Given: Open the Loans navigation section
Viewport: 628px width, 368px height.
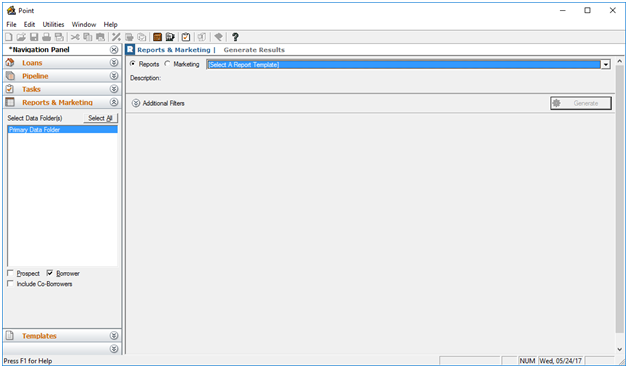Looking at the screenshot, I should coord(32,63).
